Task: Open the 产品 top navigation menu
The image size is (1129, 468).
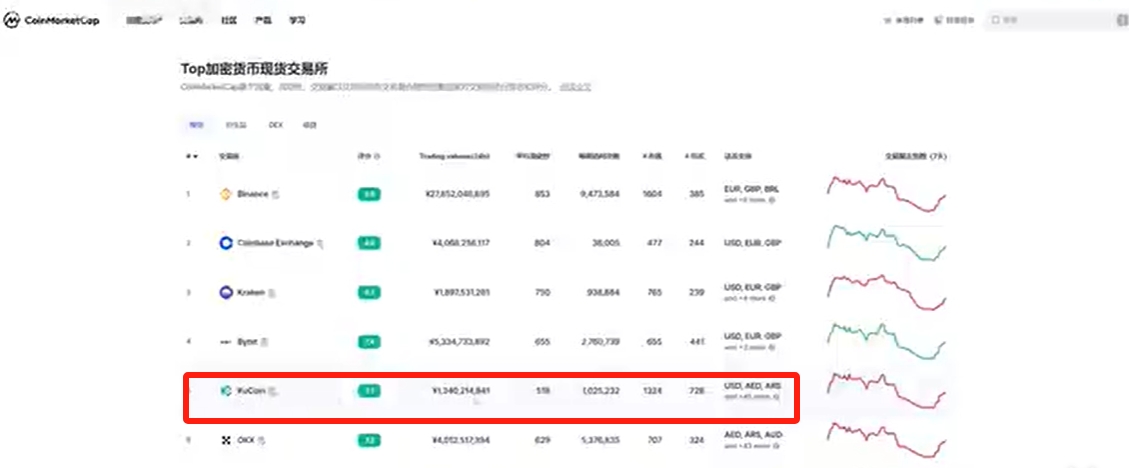Action: click(x=263, y=21)
